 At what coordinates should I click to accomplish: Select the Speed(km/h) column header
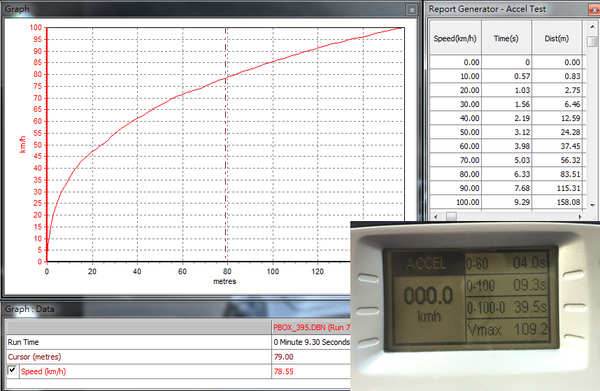[x=455, y=38]
